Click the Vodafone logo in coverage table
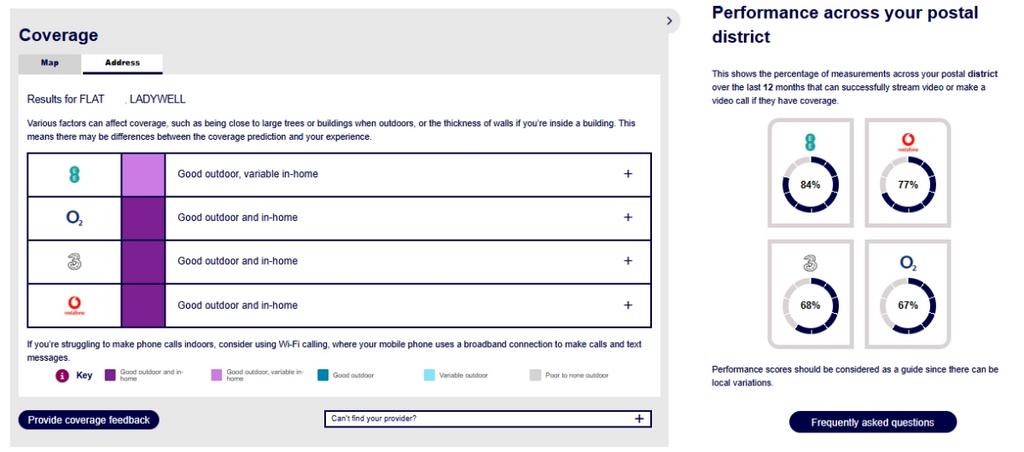This screenshot has height=452, width=1024. [x=74, y=306]
